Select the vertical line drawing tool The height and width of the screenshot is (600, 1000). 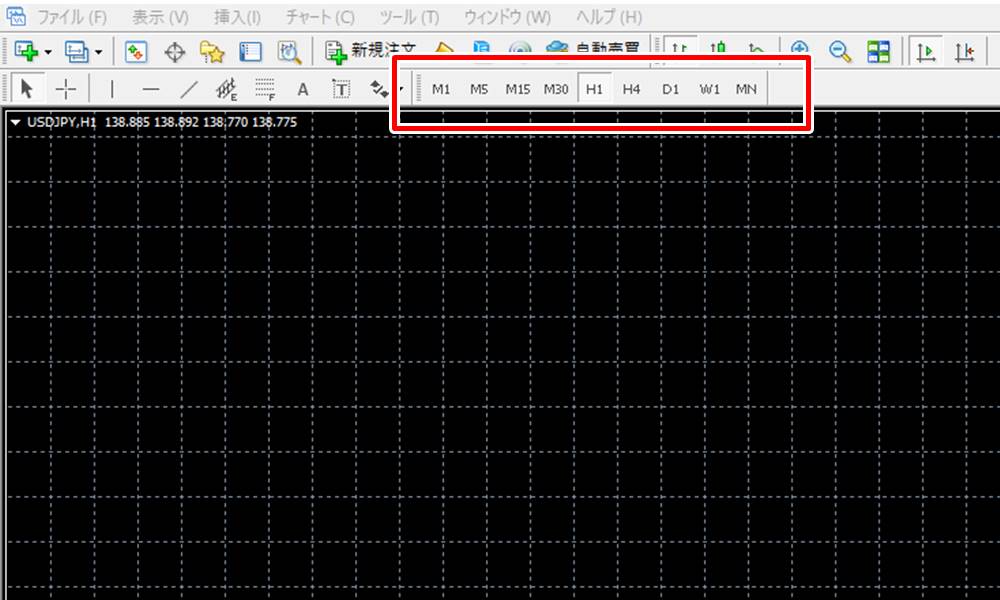click(112, 89)
